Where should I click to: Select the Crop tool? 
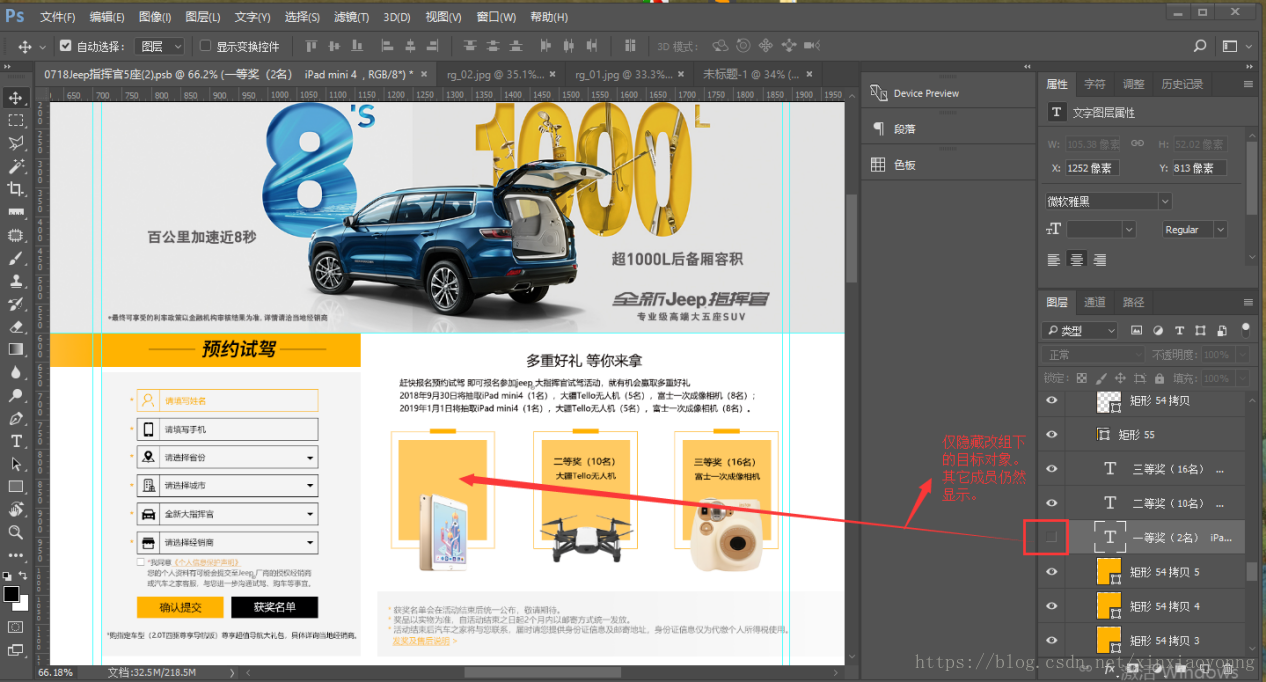tap(15, 189)
